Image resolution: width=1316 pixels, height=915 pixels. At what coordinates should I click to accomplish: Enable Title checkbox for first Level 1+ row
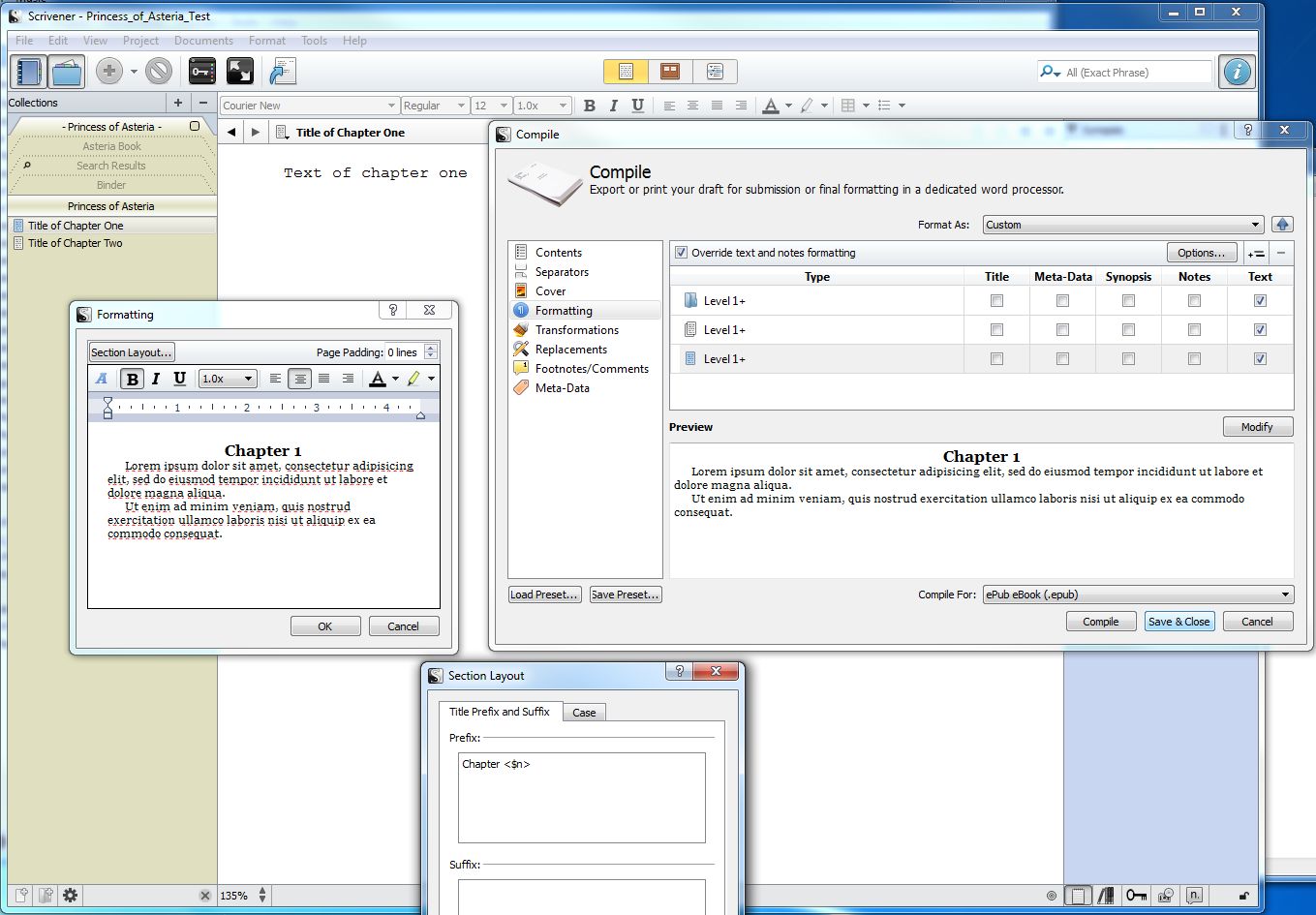(996, 301)
